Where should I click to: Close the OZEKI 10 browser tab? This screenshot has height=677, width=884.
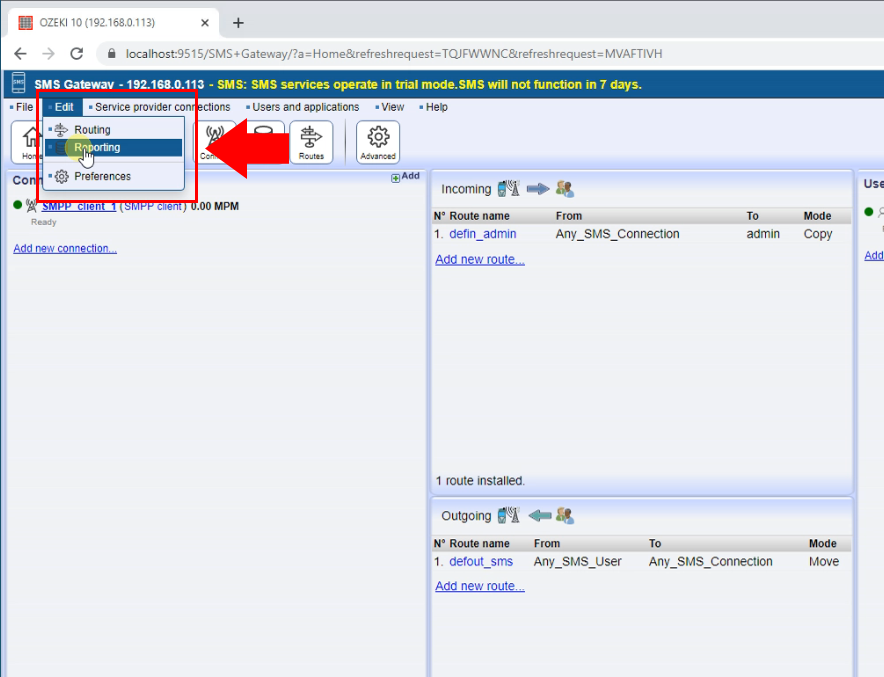(205, 23)
